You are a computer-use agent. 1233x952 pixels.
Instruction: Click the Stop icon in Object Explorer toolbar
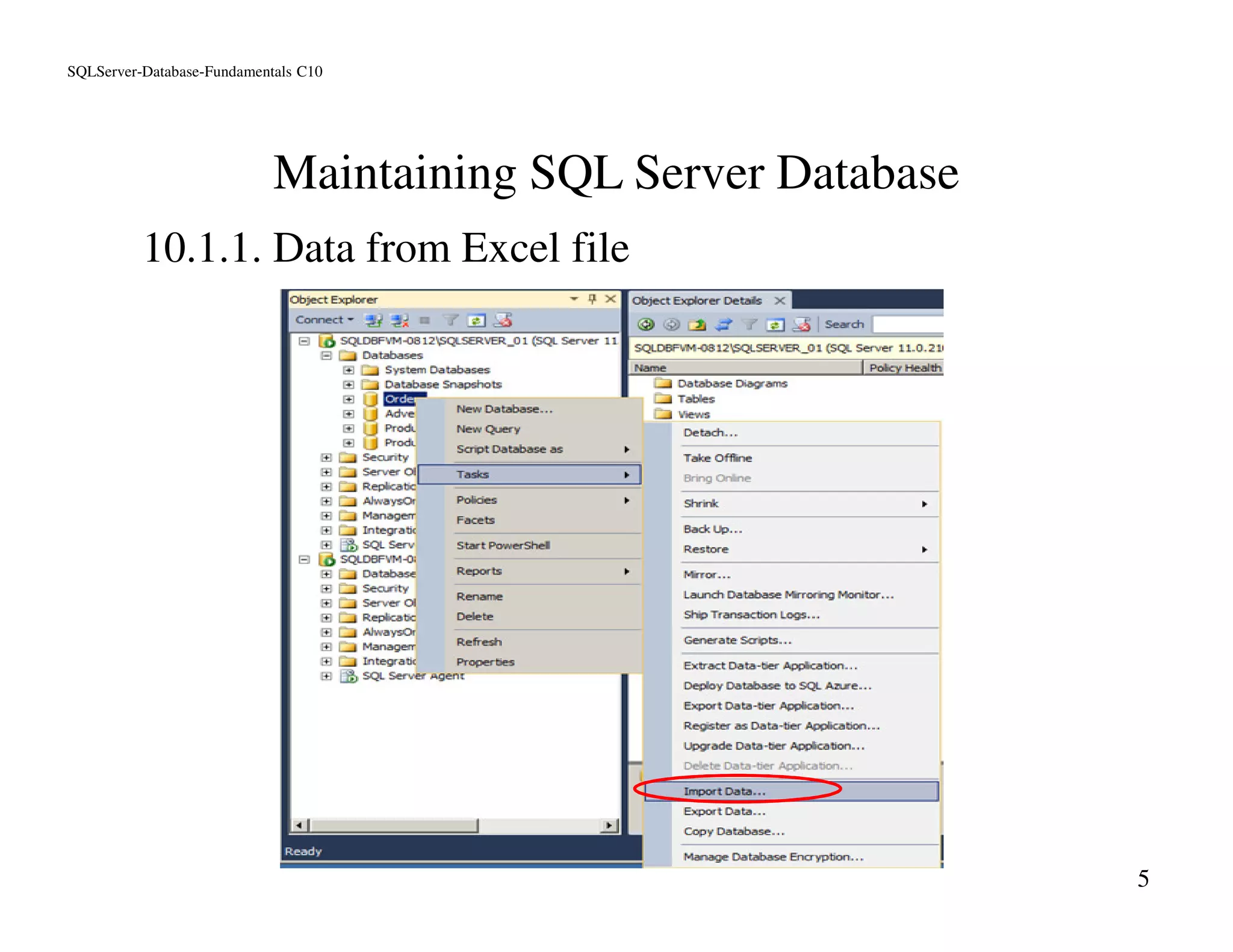(424, 320)
